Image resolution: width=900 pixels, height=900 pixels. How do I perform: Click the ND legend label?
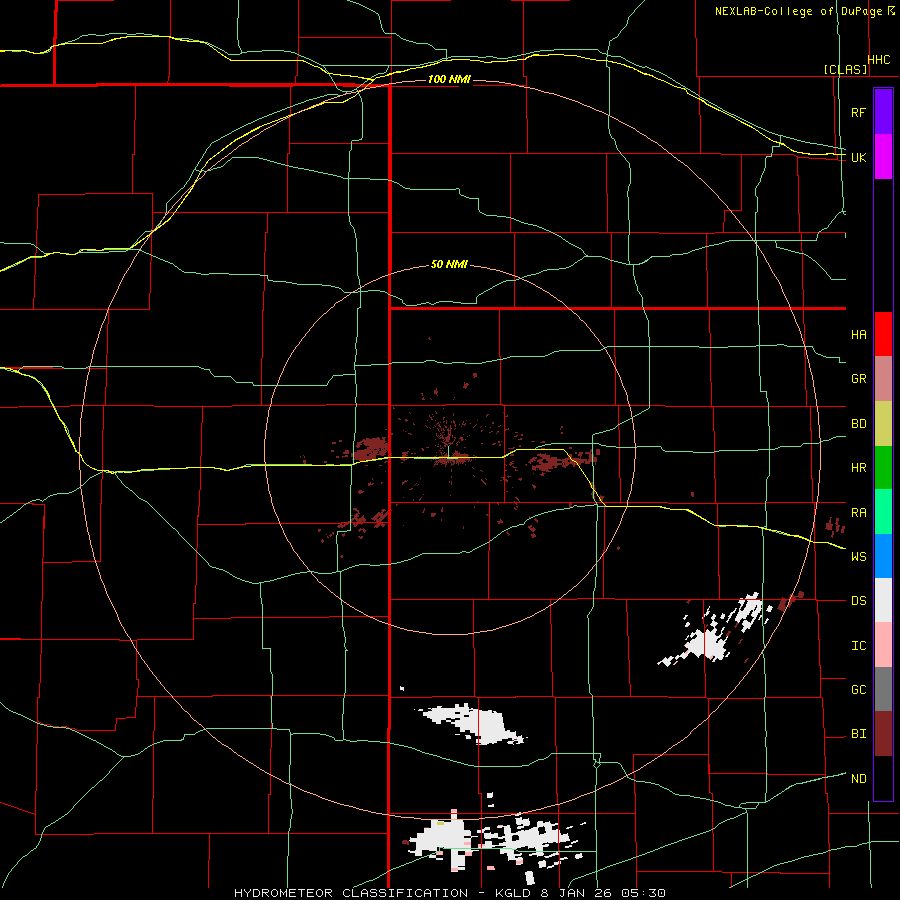(858, 779)
